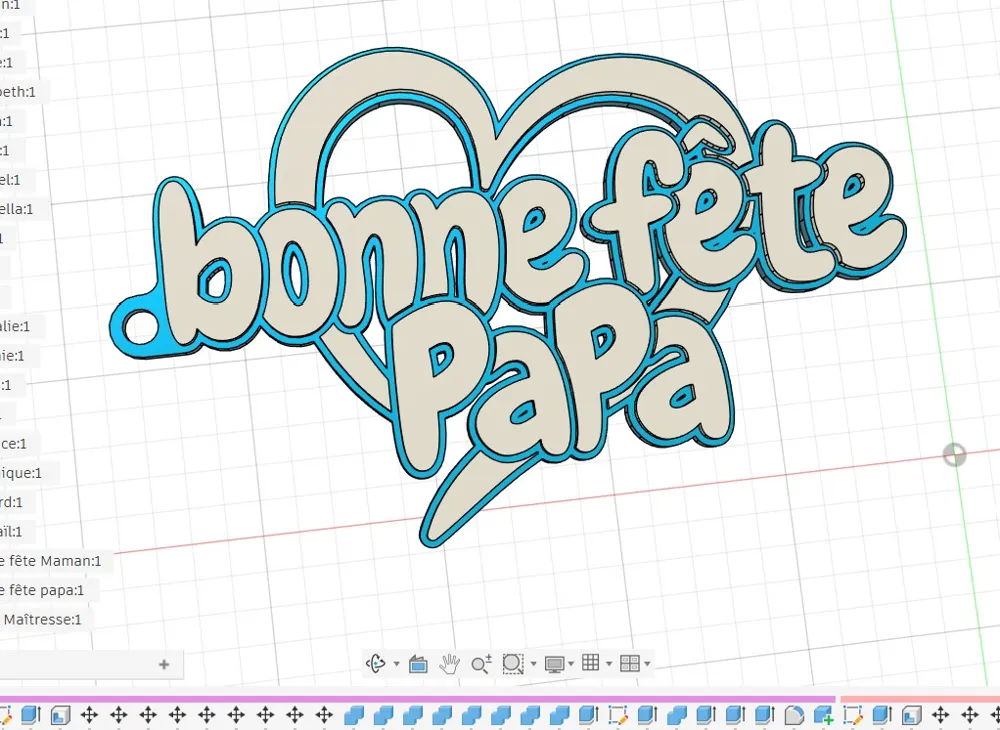This screenshot has height=730, width=1000.
Task: Expand the Viewports dropdown arrow
Action: (x=647, y=664)
